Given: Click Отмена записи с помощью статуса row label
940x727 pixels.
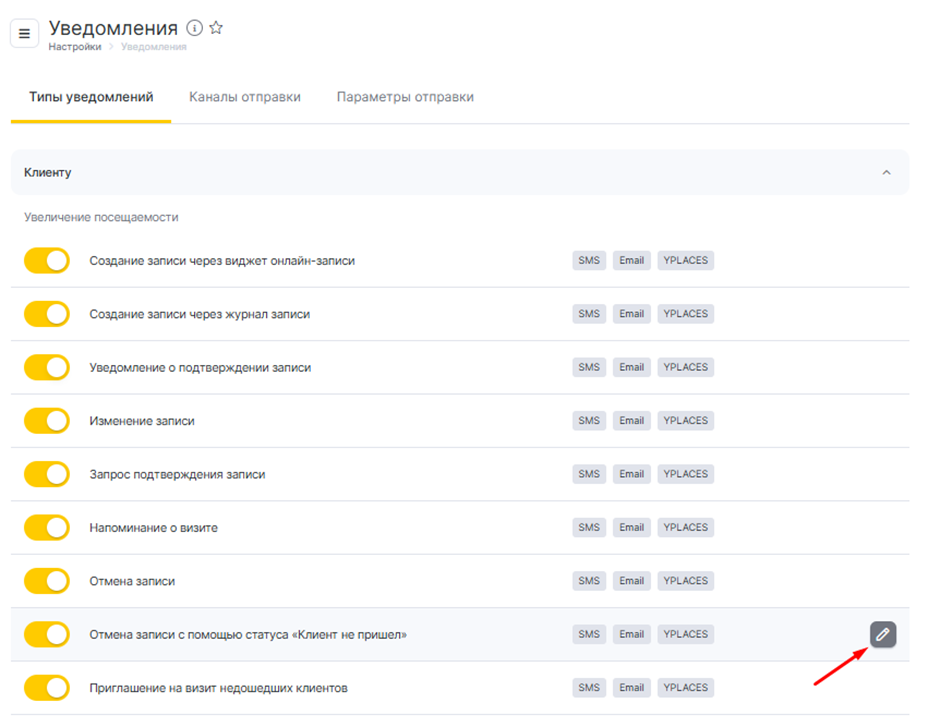Looking at the screenshot, I should (248, 635).
